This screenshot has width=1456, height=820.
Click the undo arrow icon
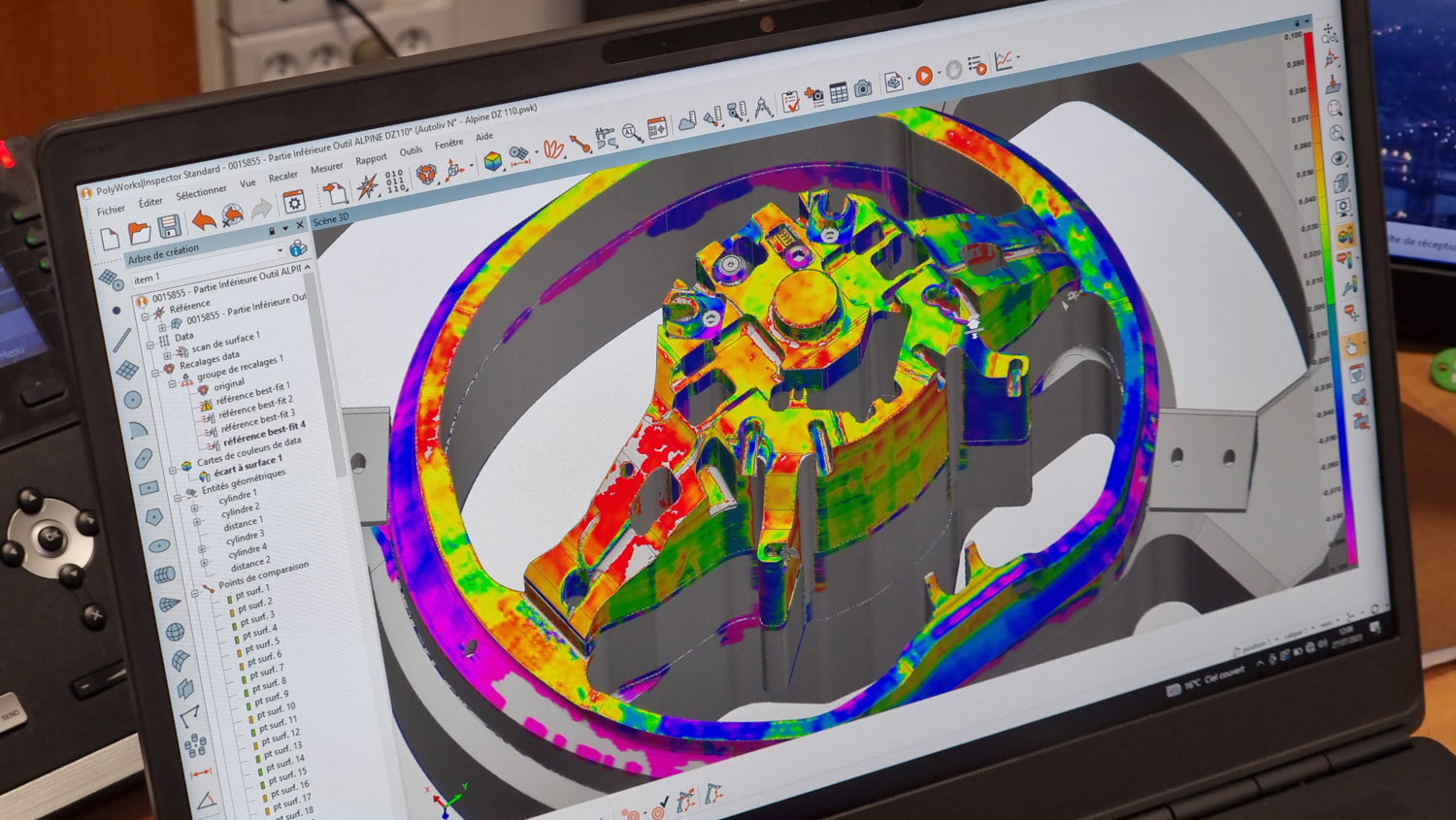pyautogui.click(x=204, y=221)
